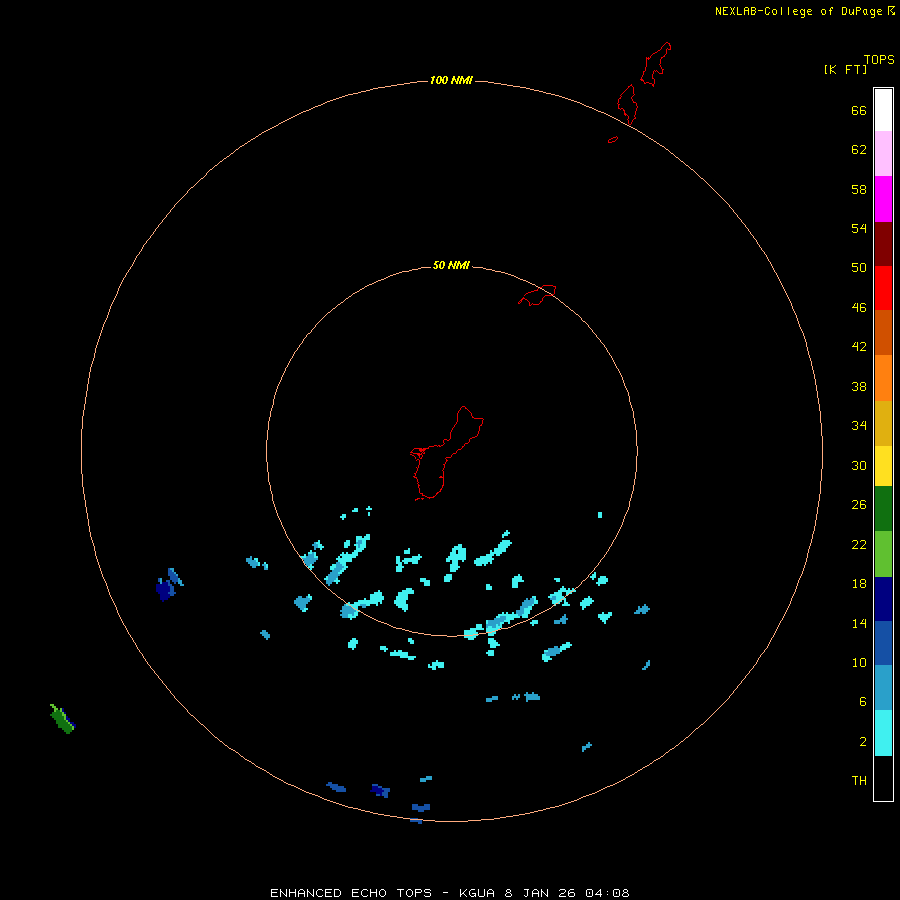Click the legend value 18
The width and height of the screenshot is (900, 900).
[859, 584]
